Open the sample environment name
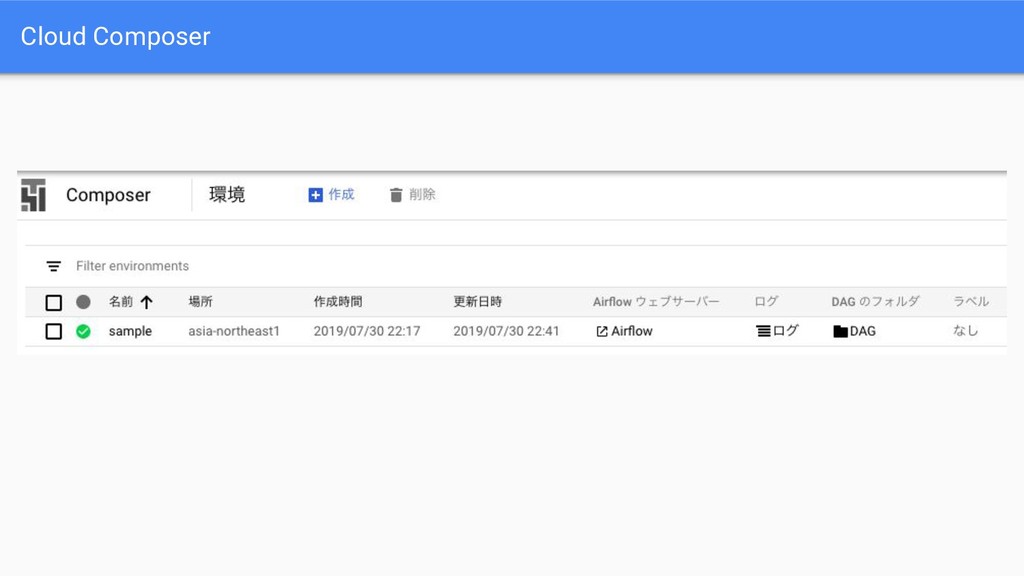Viewport: 1024px width, 576px height. pyautogui.click(x=130, y=331)
